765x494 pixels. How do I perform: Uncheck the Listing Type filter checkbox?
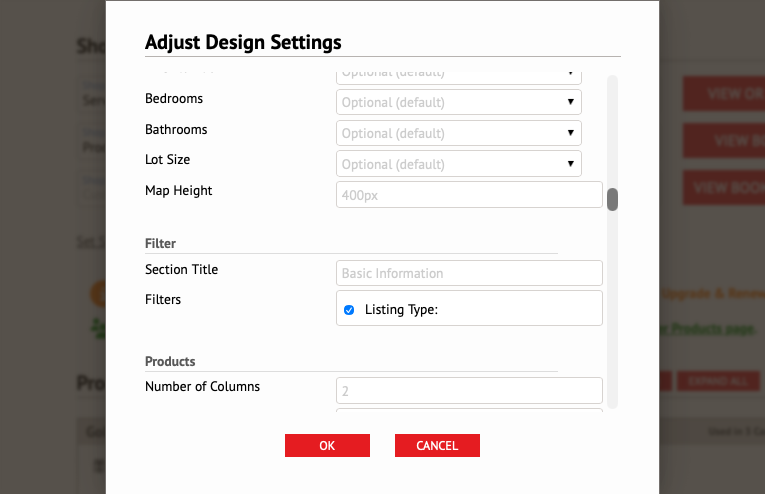(349, 310)
